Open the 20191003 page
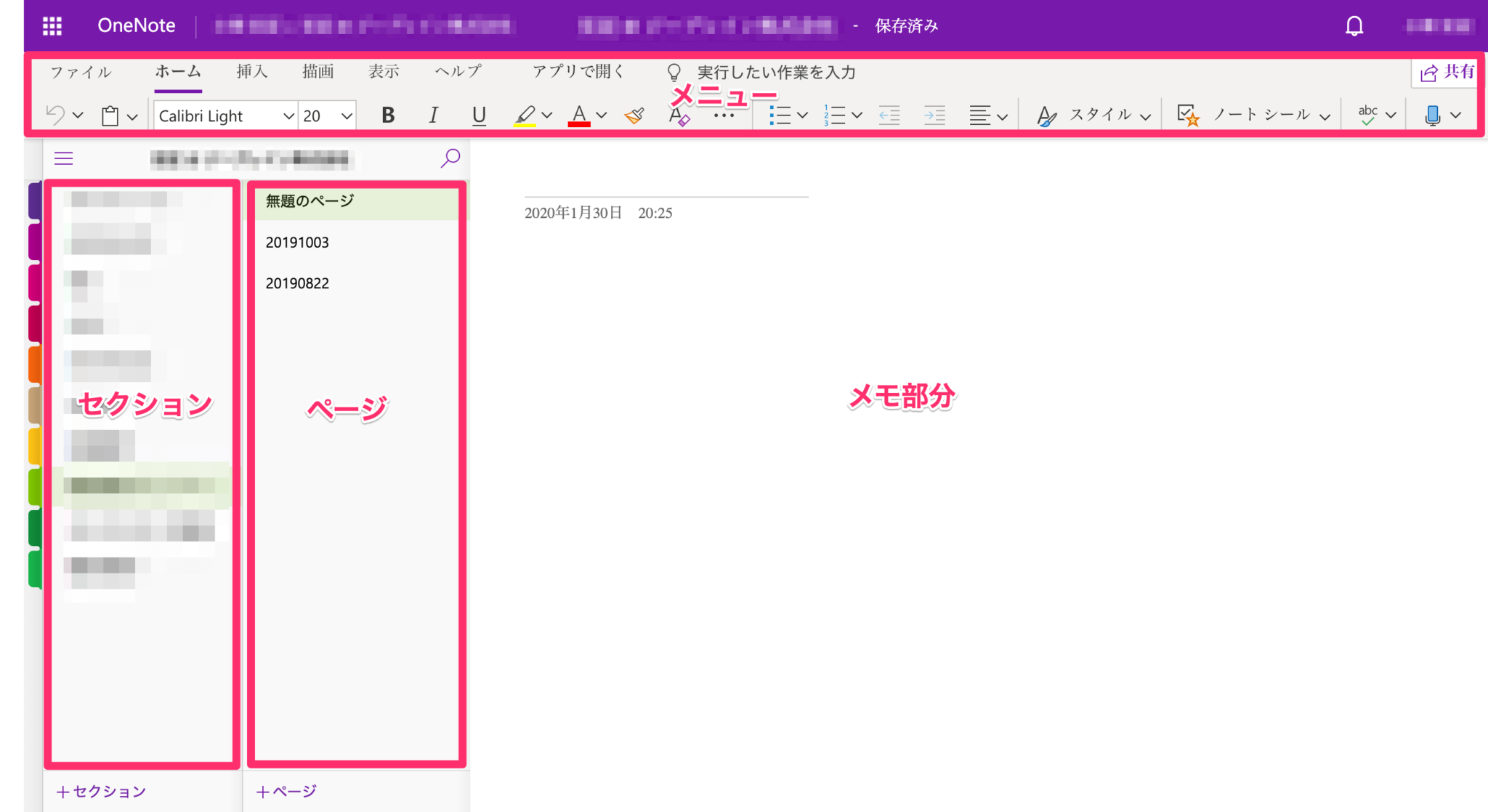This screenshot has height=812, width=1488. click(297, 242)
